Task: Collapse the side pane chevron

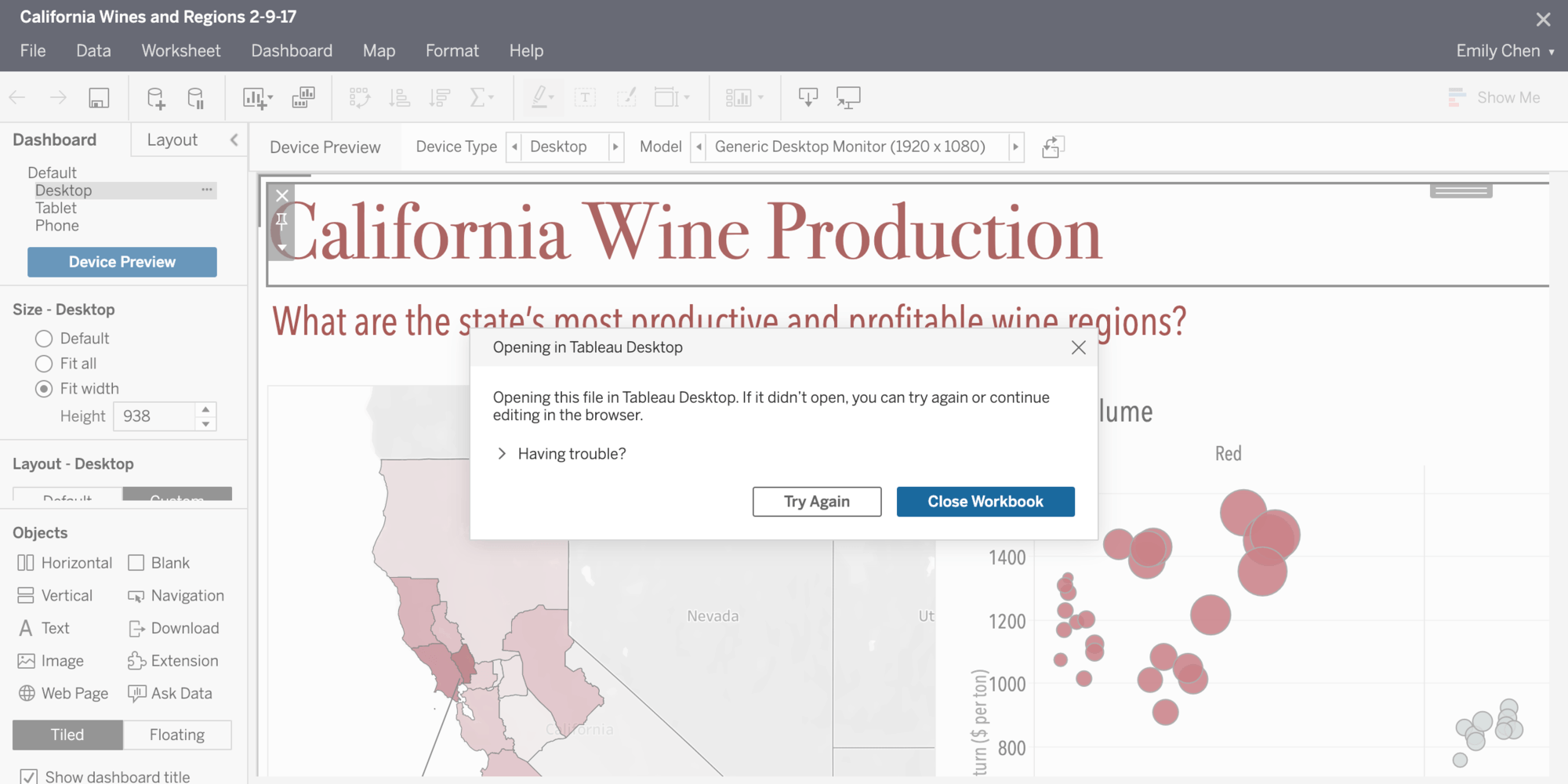Action: (x=234, y=140)
